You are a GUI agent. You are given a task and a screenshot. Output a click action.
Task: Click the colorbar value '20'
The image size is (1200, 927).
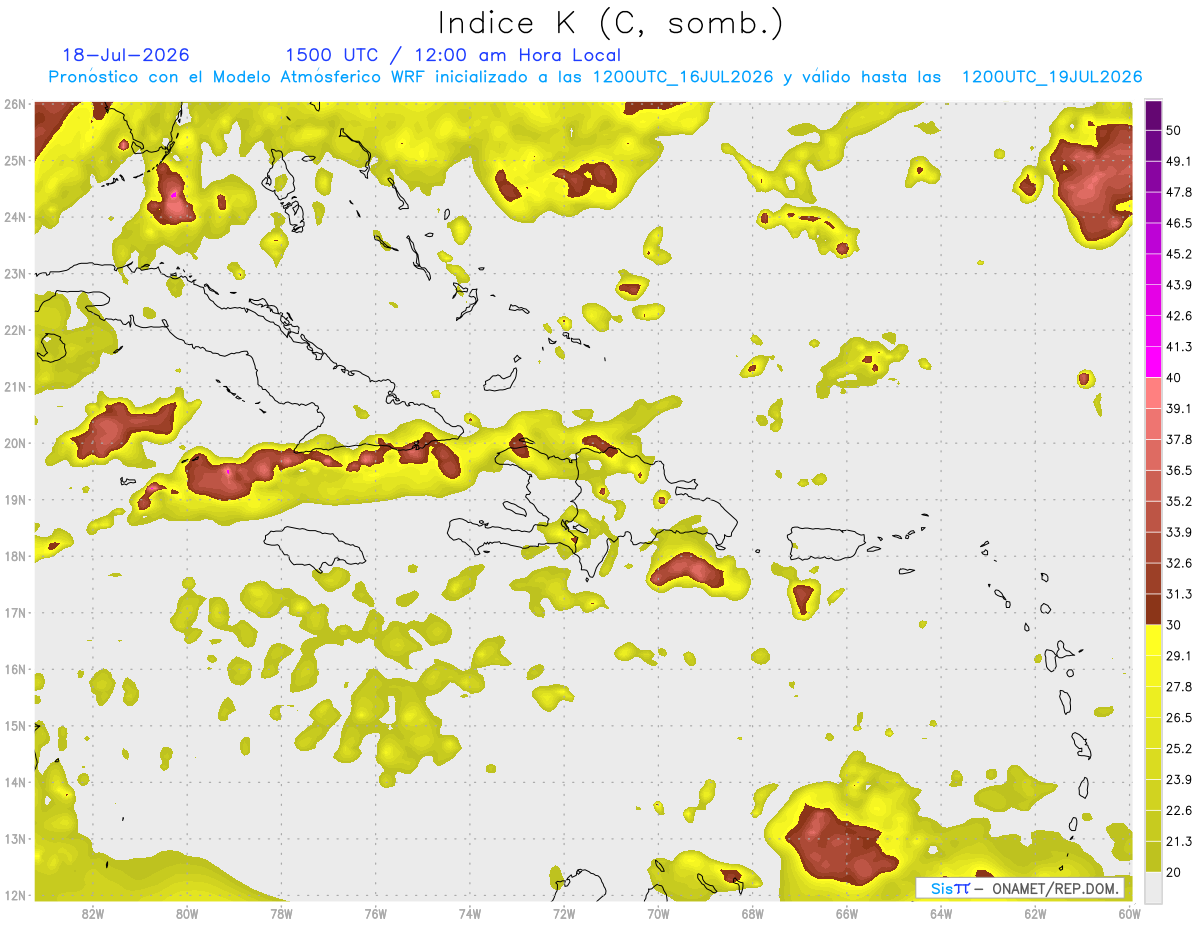tap(1173, 873)
